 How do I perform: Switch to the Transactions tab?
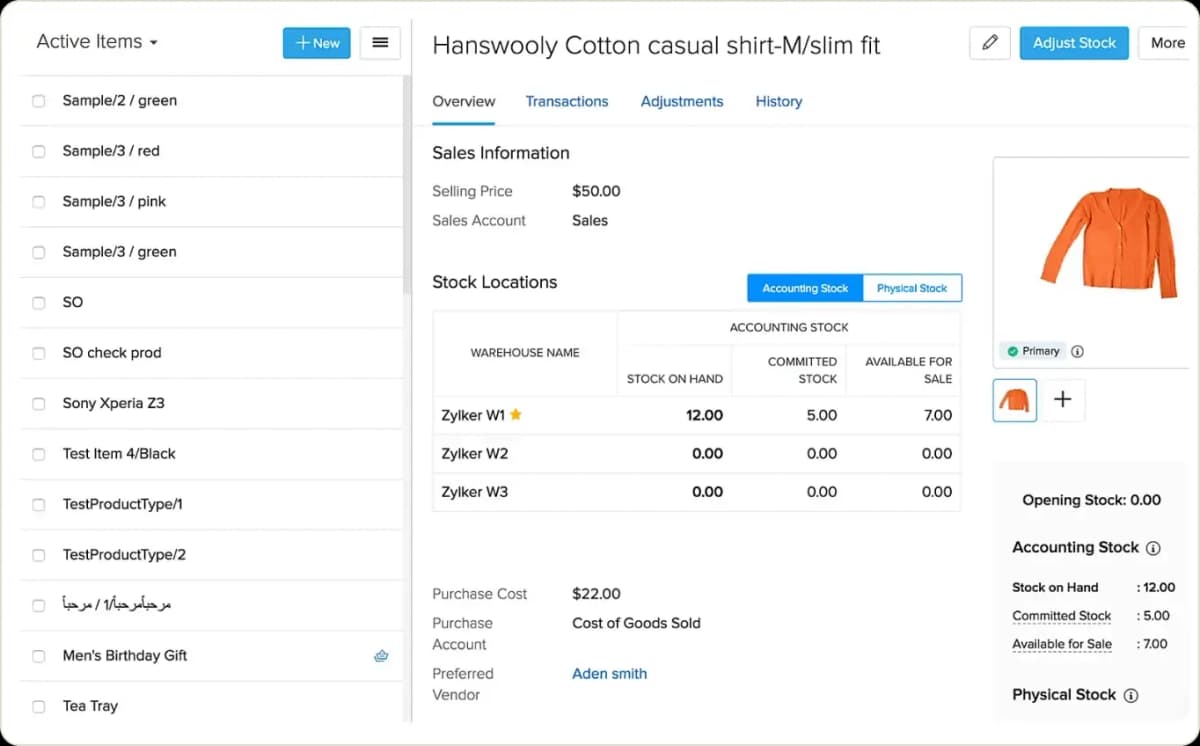567,101
